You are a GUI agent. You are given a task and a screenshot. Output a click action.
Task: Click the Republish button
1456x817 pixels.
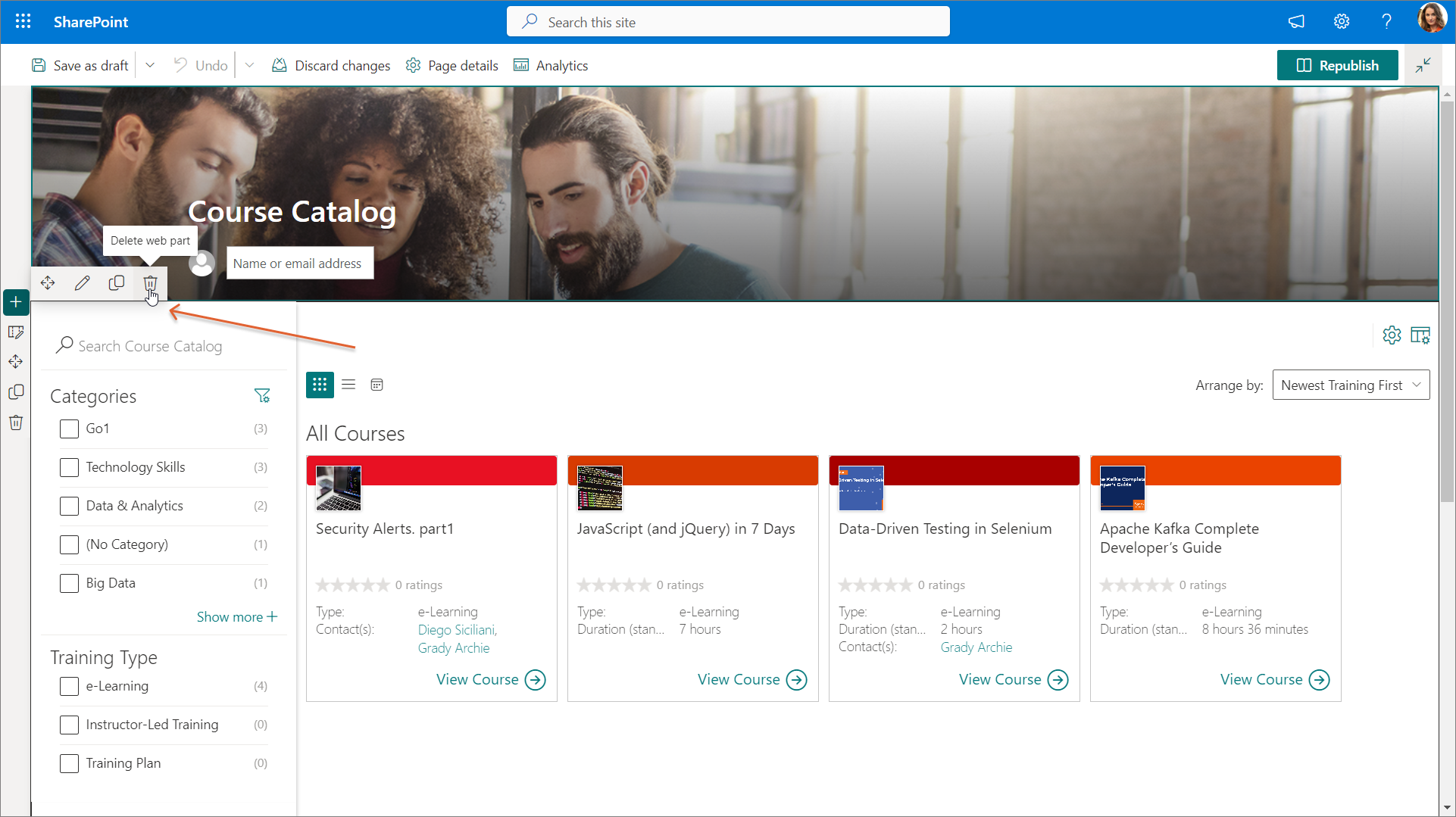coord(1337,66)
